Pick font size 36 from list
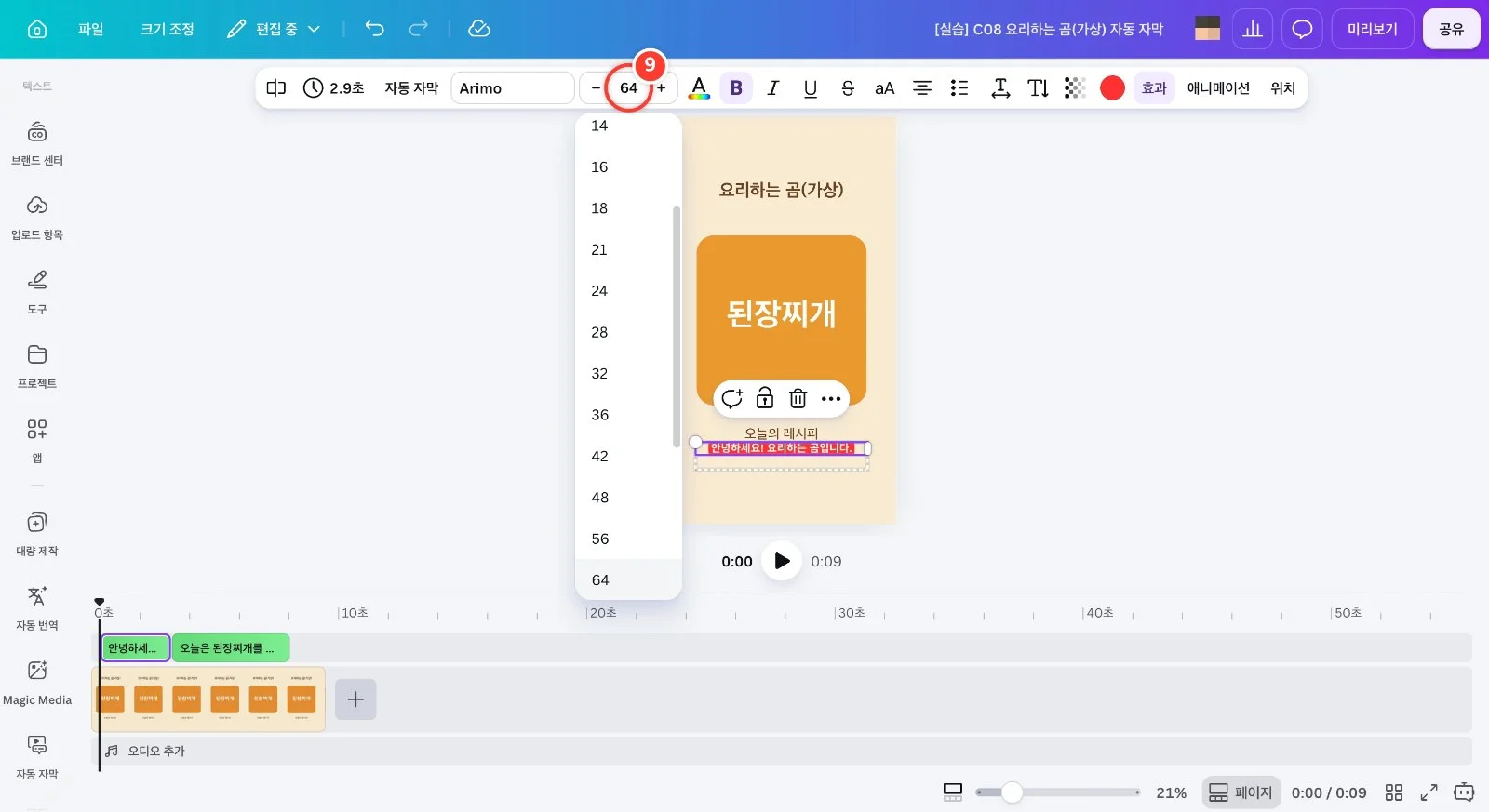 pos(628,415)
